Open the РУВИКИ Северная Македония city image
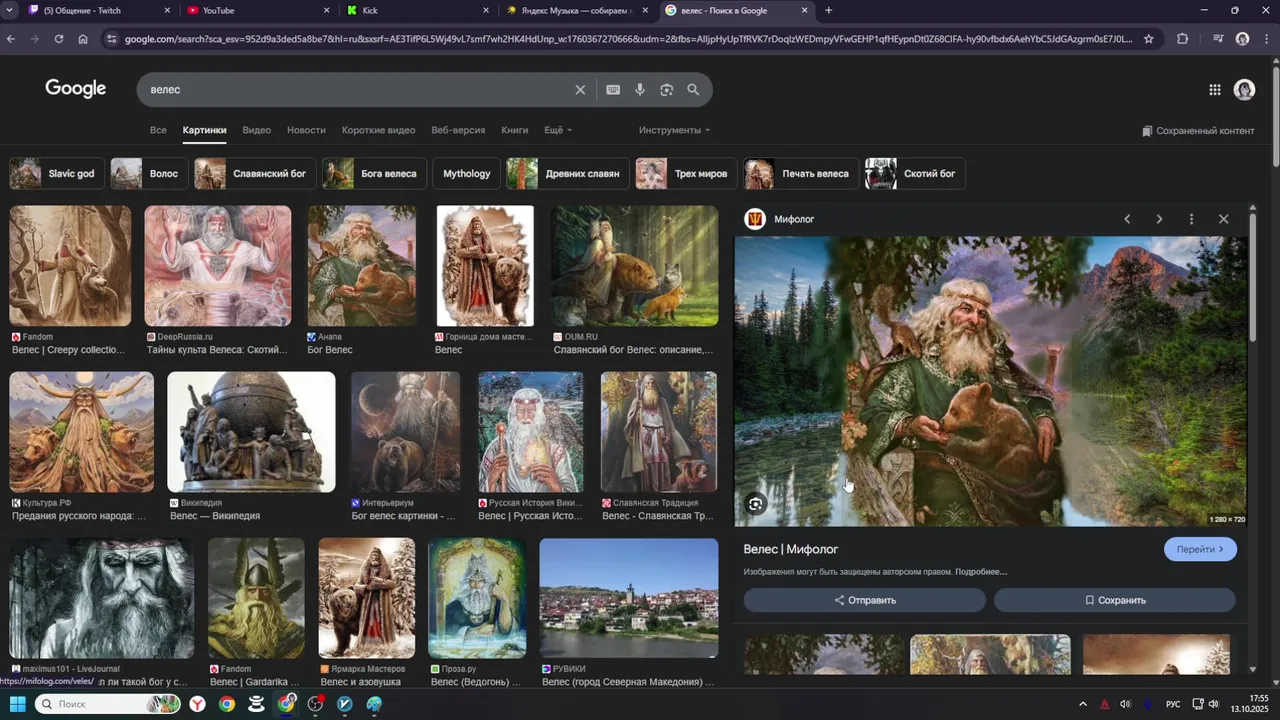 pos(629,598)
